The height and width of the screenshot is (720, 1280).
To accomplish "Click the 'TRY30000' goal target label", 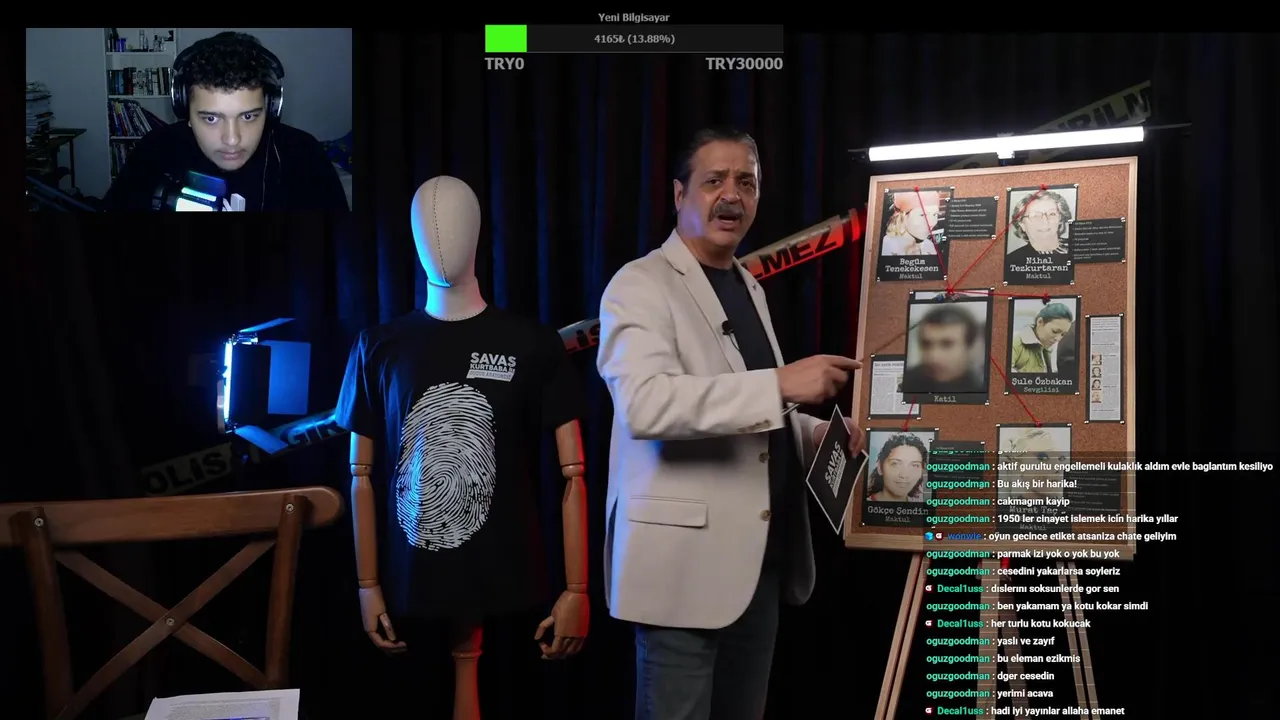I will pyautogui.click(x=744, y=64).
